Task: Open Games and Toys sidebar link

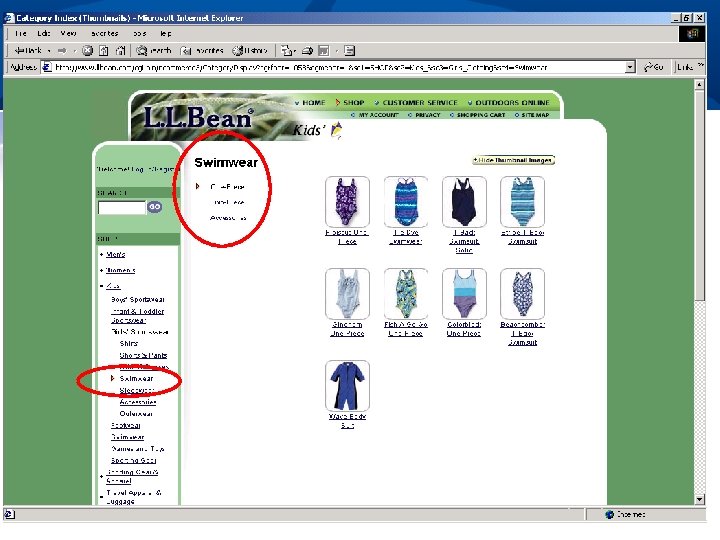Action: pyautogui.click(x=138, y=449)
